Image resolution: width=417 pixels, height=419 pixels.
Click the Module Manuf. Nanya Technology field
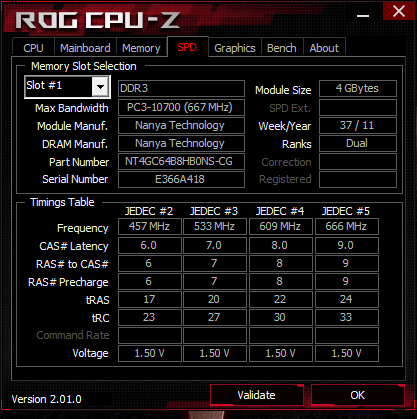(181, 125)
